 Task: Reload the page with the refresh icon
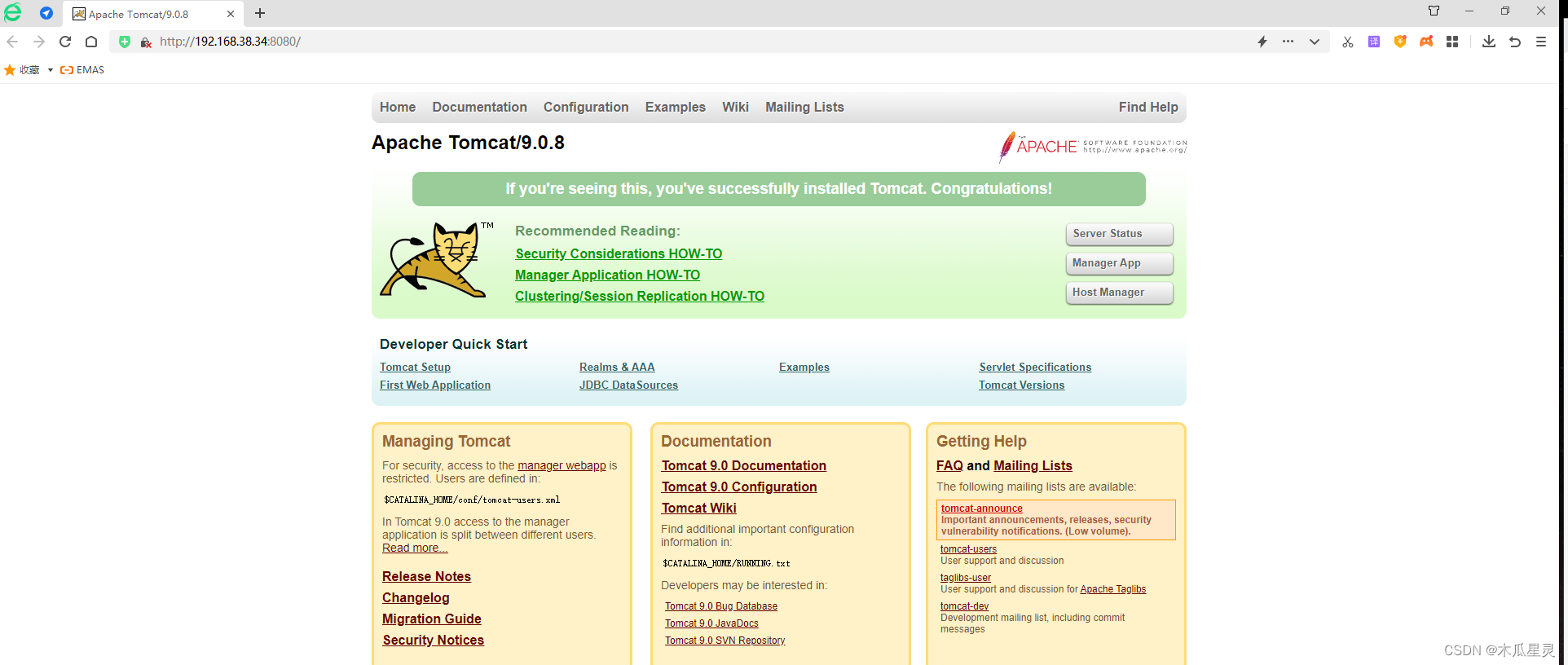(65, 42)
